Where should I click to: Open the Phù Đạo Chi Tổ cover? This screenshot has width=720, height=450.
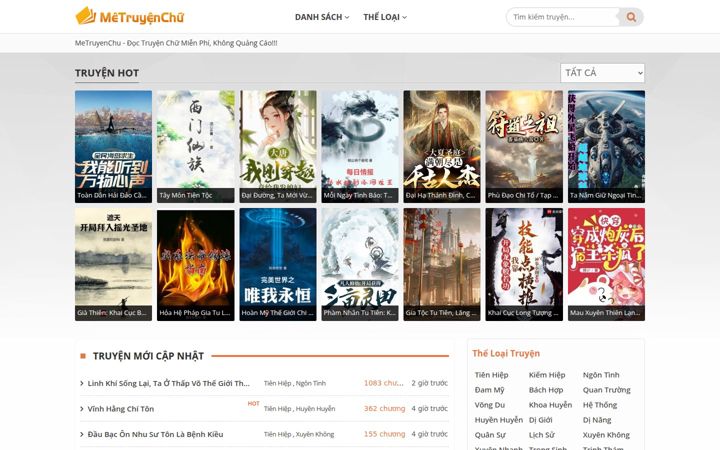[524, 146]
